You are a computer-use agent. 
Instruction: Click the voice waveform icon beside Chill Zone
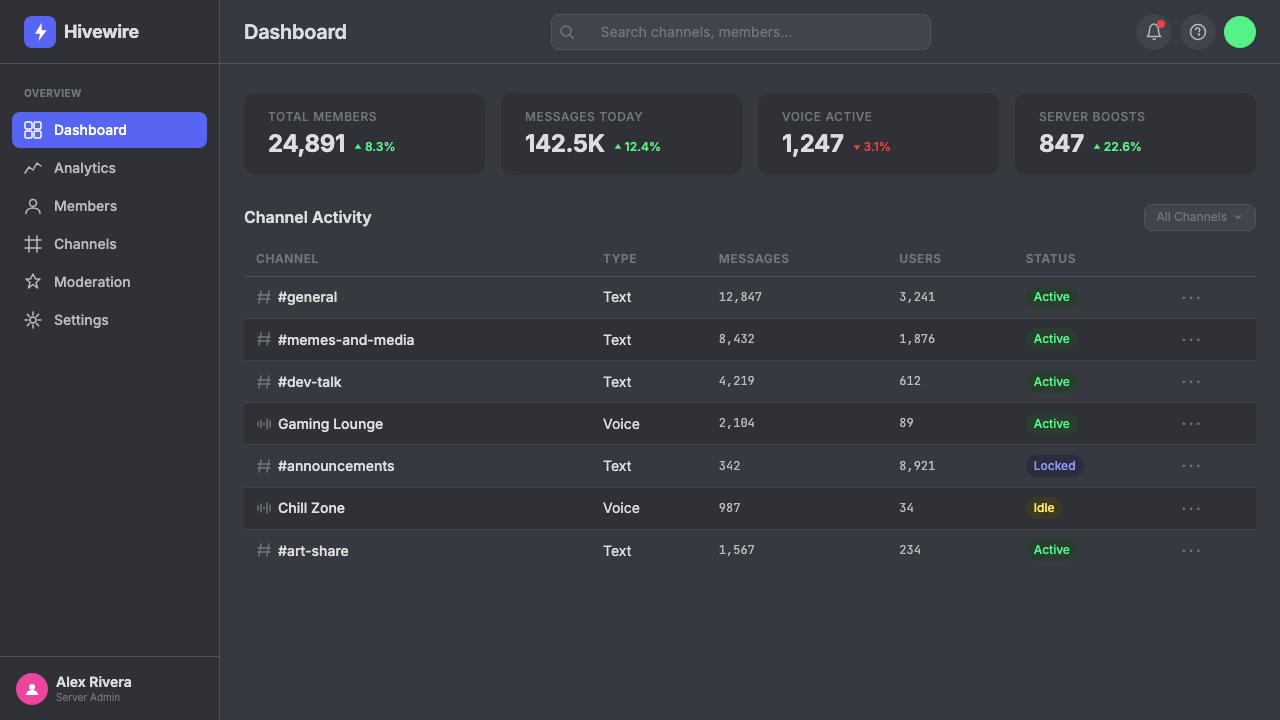coord(264,508)
